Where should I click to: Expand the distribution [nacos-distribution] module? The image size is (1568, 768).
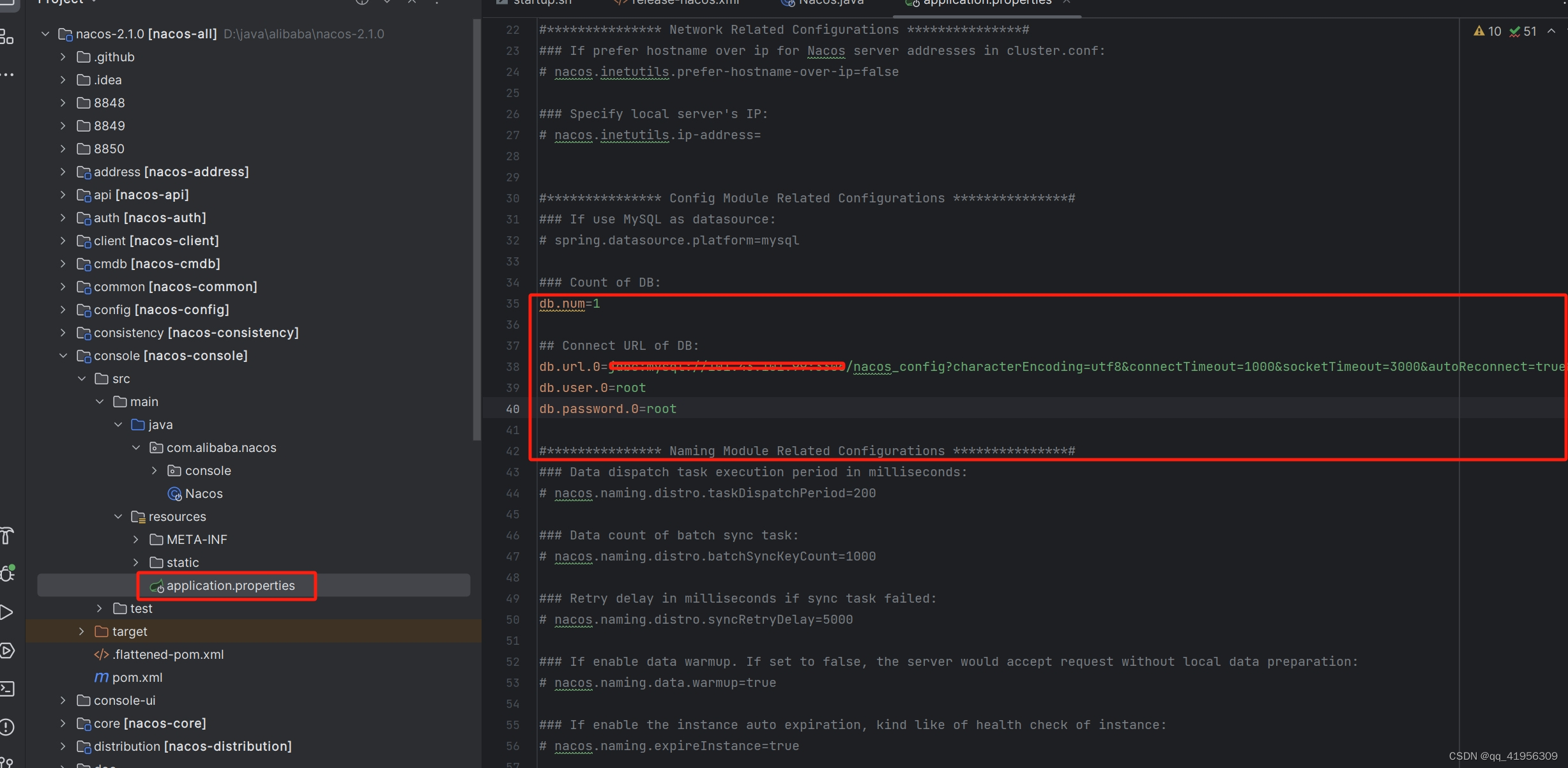coord(63,746)
